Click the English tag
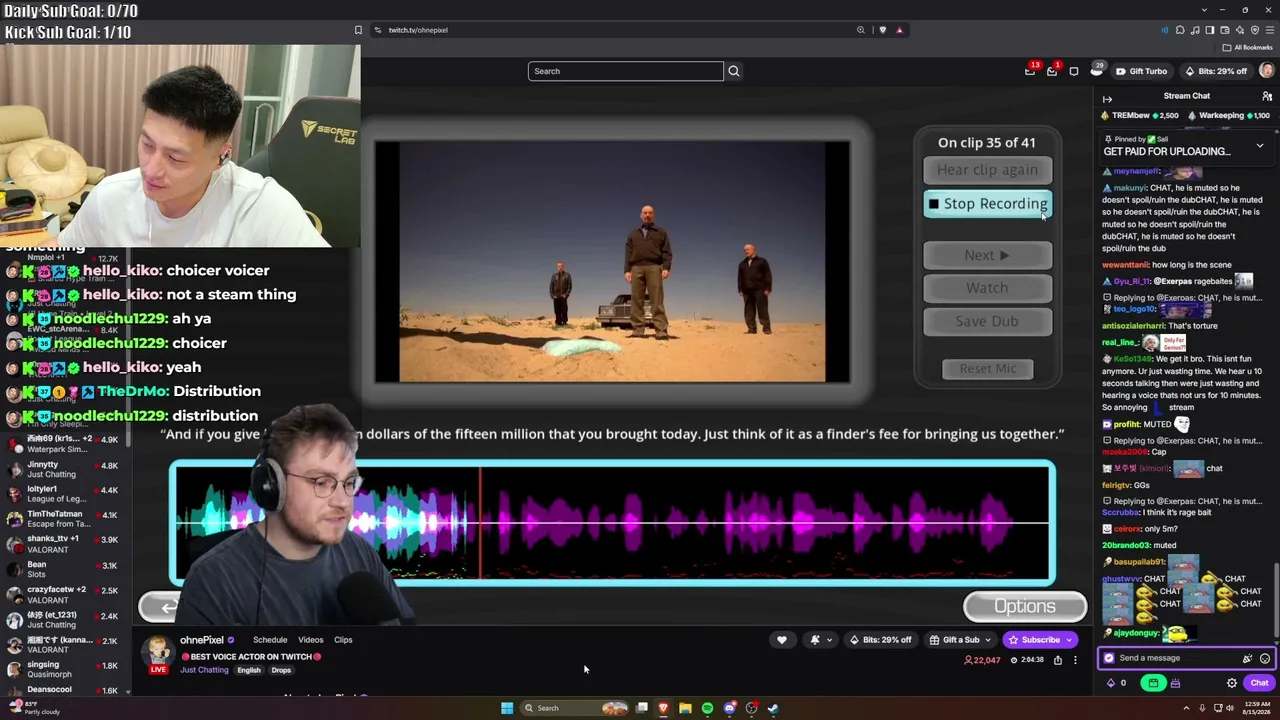1280x720 pixels. 249,670
